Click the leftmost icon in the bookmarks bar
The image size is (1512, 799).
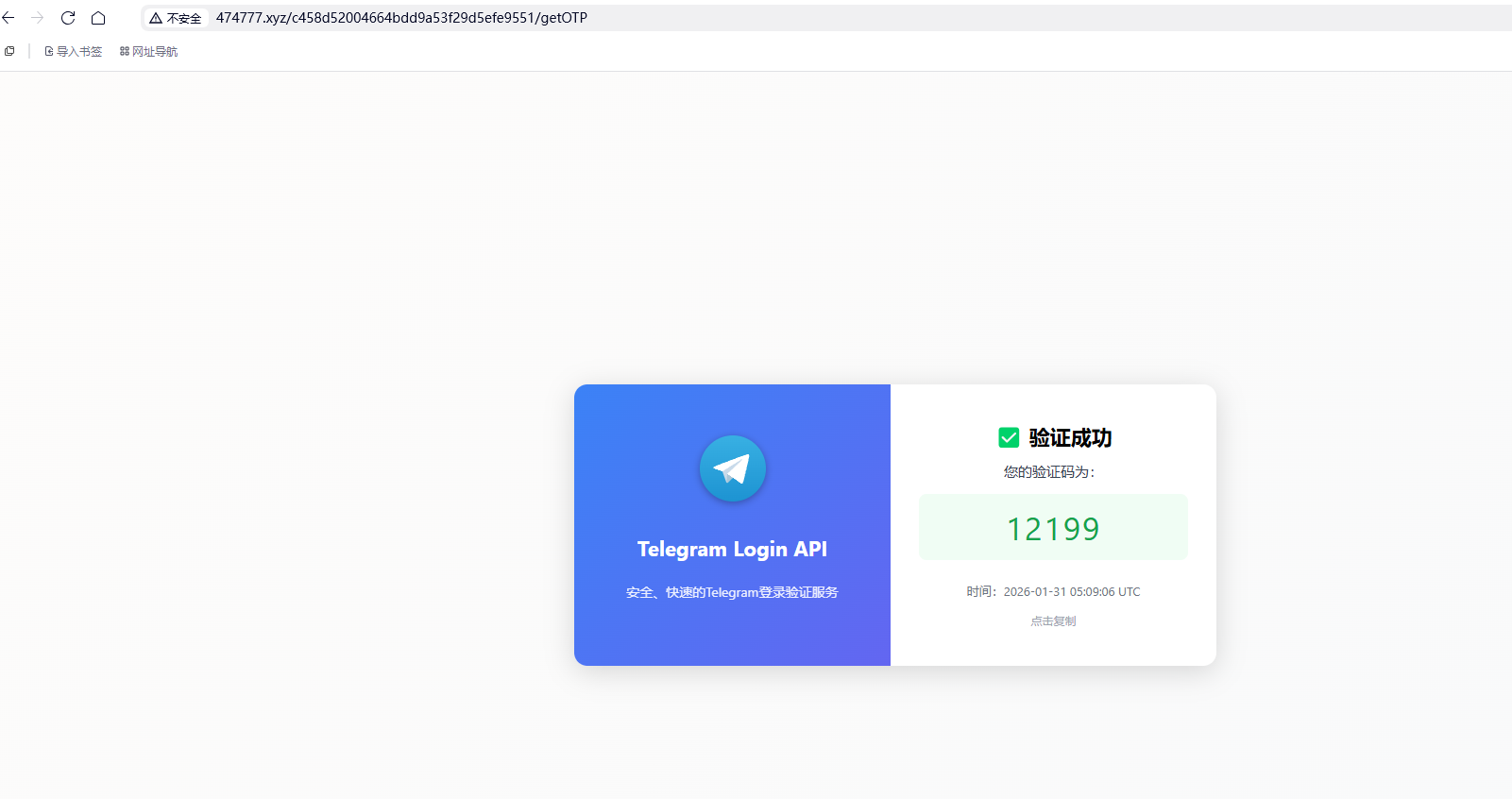(9, 51)
